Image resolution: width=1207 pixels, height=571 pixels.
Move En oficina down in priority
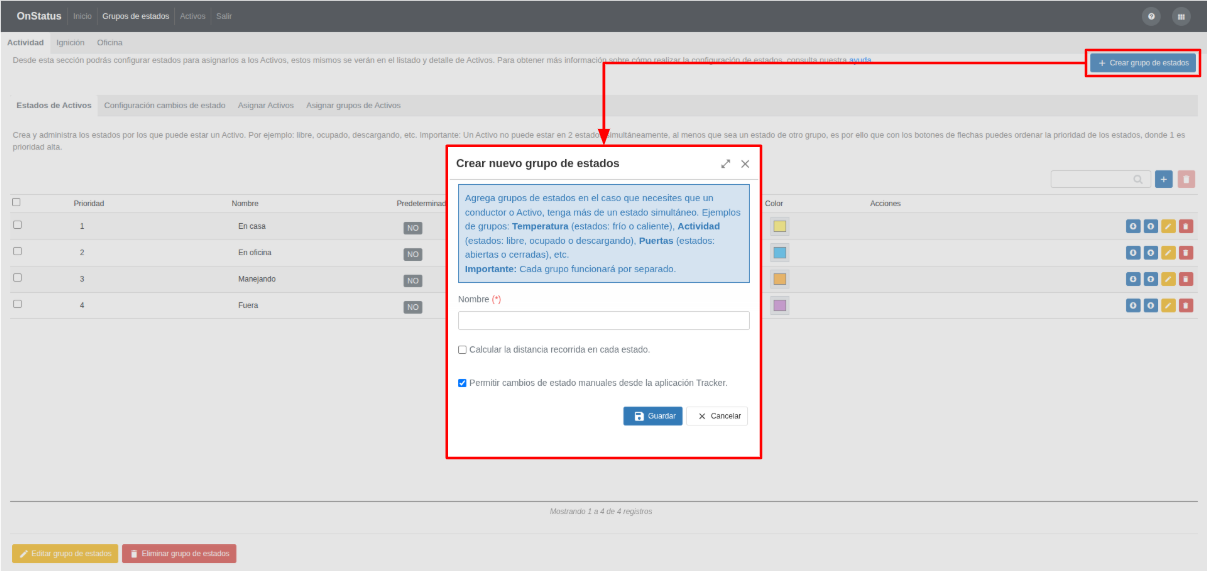click(x=1133, y=252)
